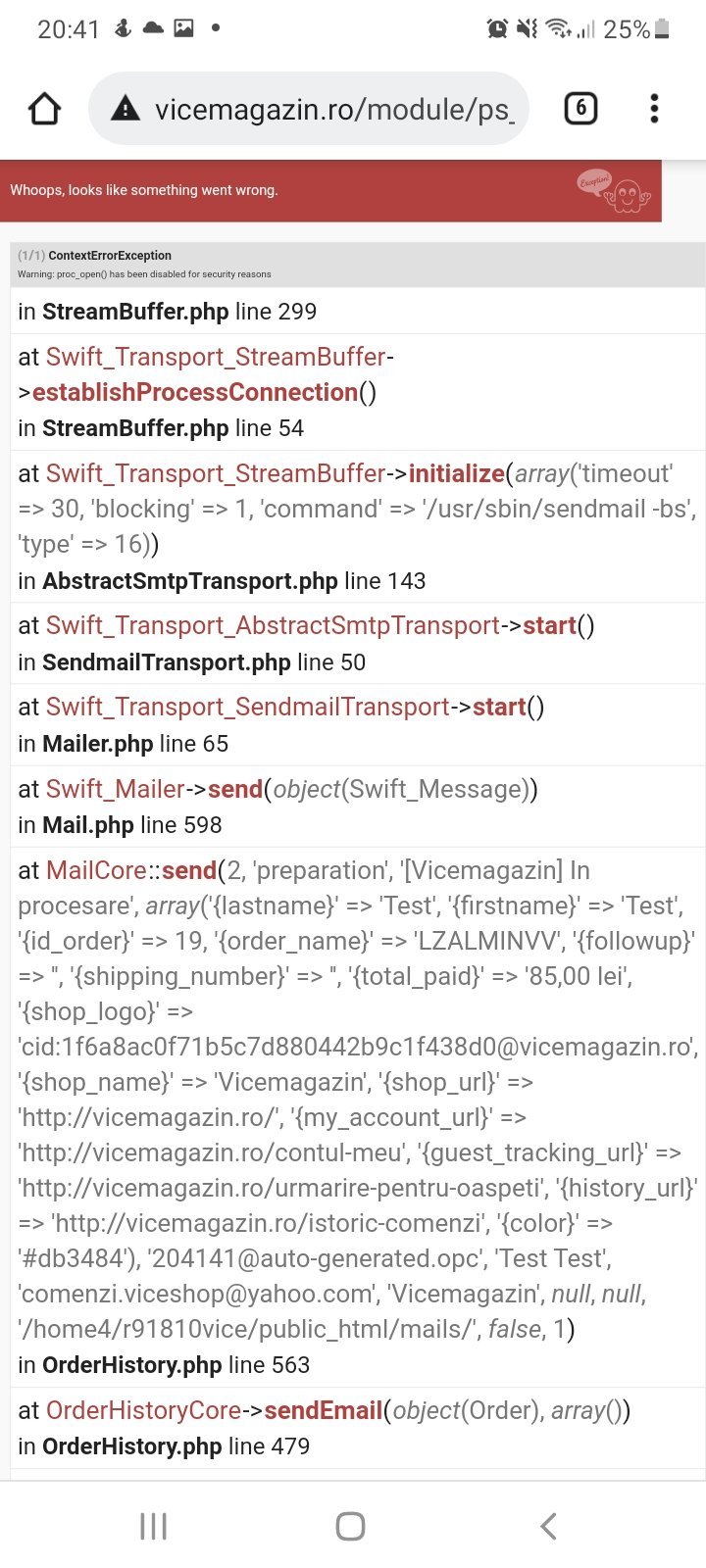Tap the ContextErrorException header
The height and width of the screenshot is (1568, 706).
coord(110,256)
